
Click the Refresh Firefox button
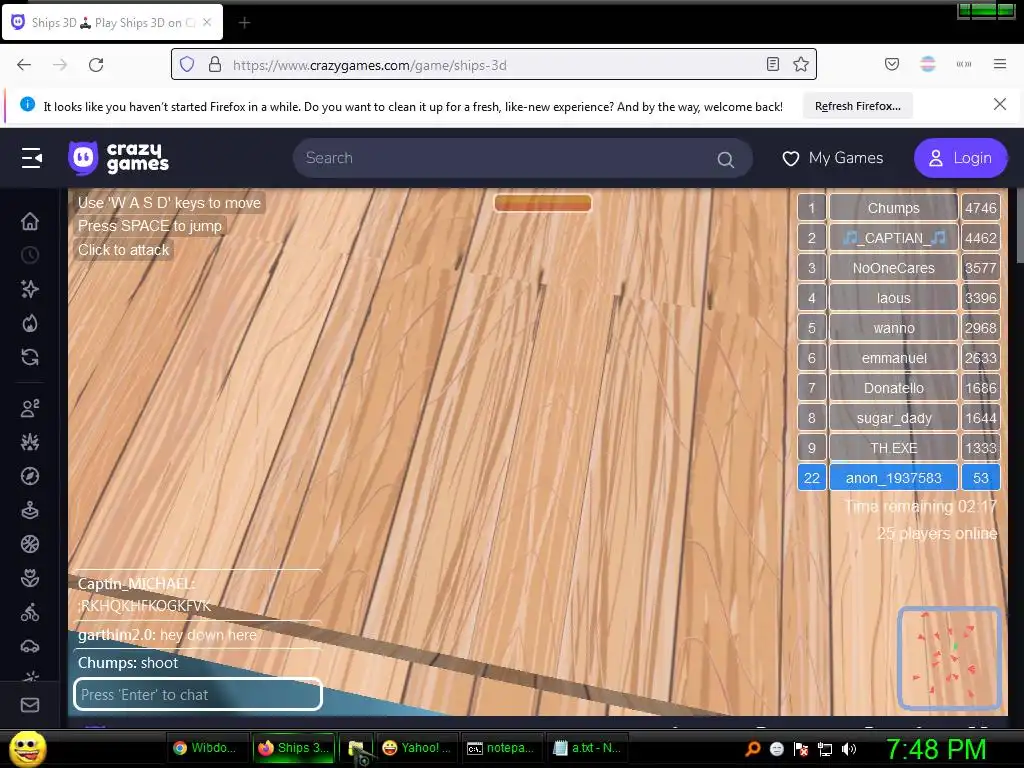tap(857, 106)
